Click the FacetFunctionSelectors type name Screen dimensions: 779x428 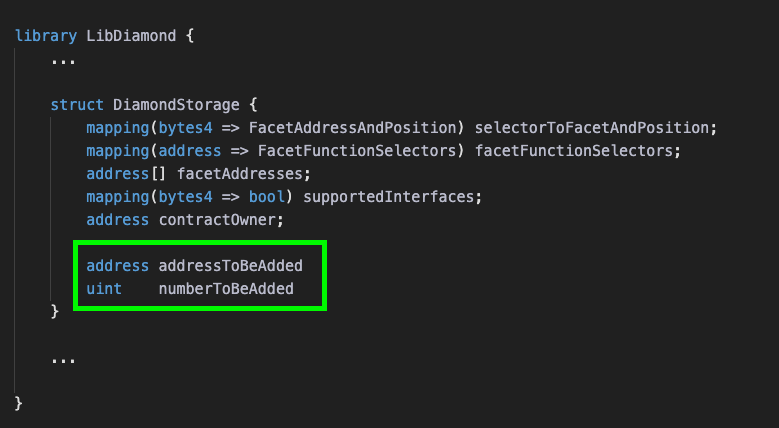click(x=357, y=151)
